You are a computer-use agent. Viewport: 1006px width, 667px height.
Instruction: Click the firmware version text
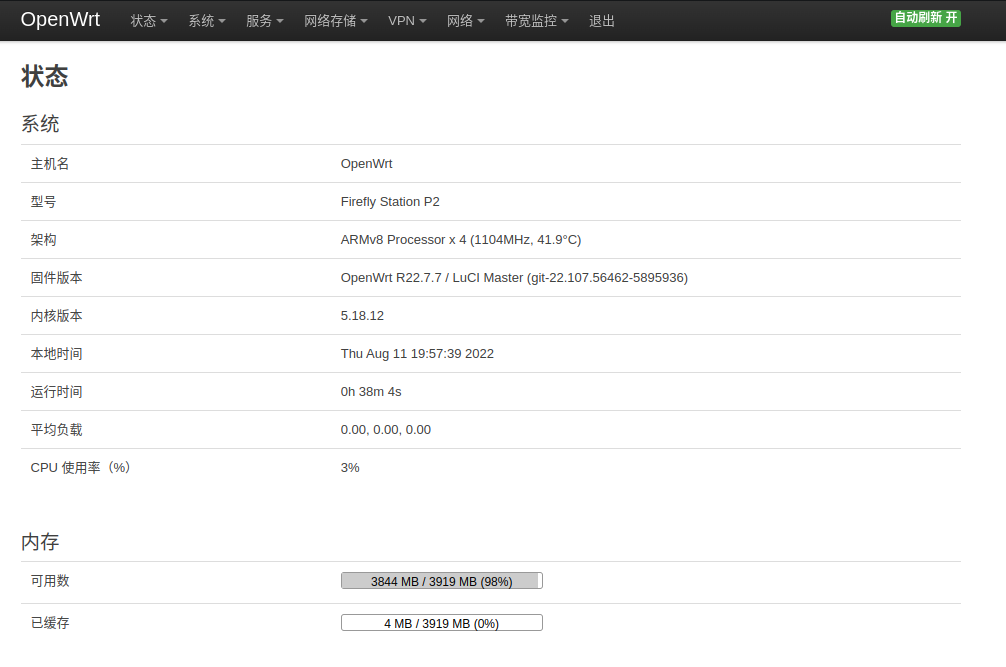[514, 278]
